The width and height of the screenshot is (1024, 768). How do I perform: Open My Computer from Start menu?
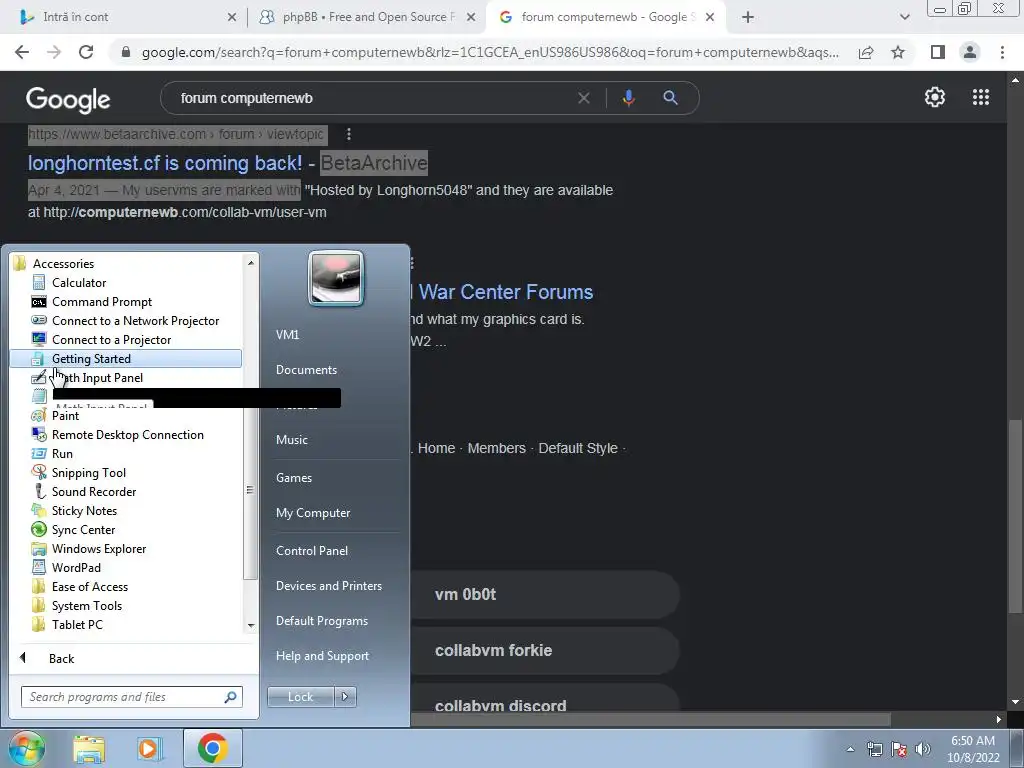(313, 513)
